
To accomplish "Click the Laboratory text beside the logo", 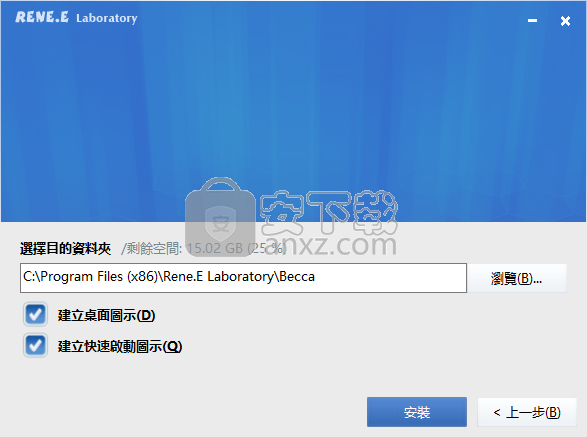I will coord(107,18).
